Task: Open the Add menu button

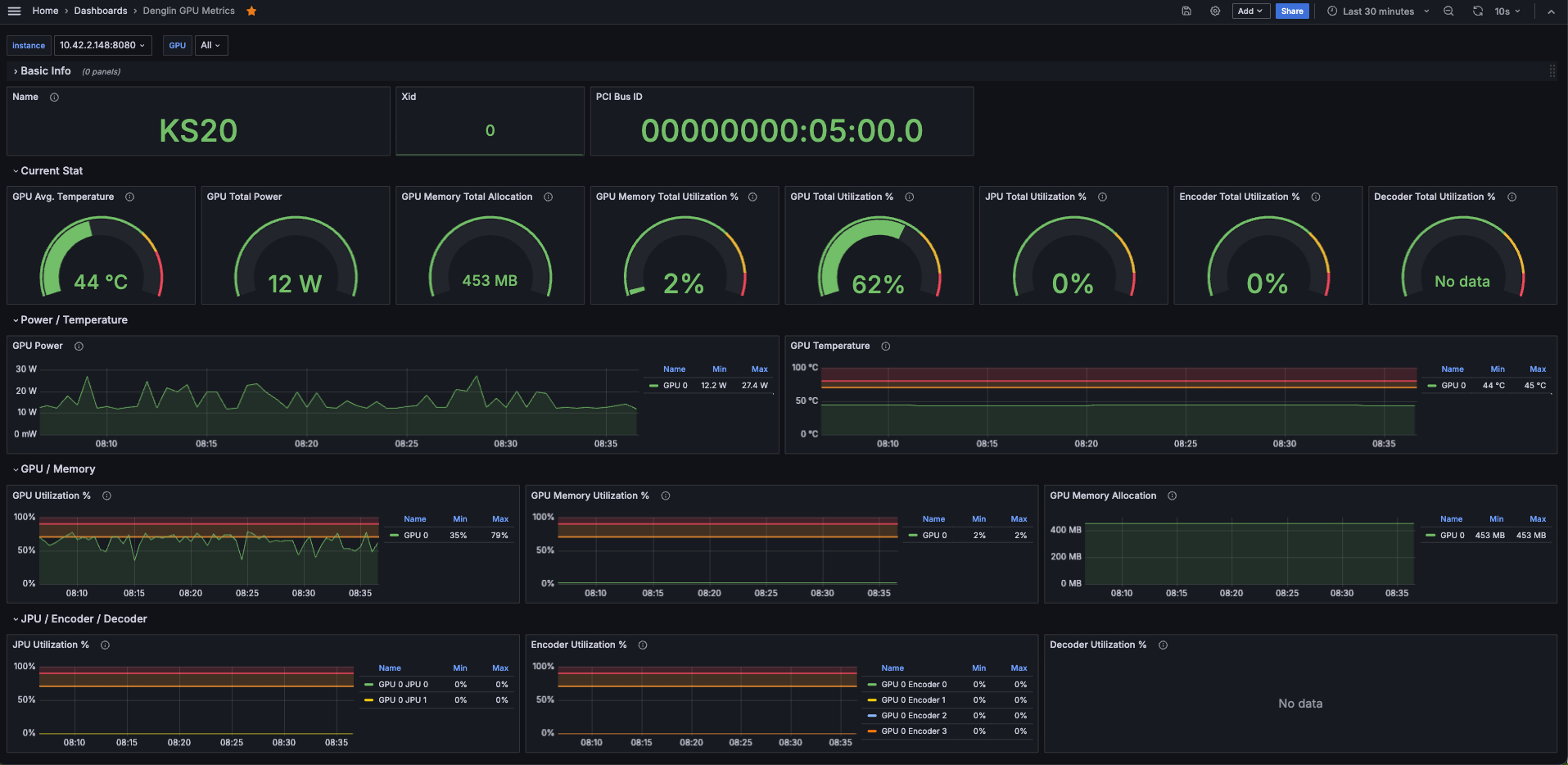Action: [1250, 11]
